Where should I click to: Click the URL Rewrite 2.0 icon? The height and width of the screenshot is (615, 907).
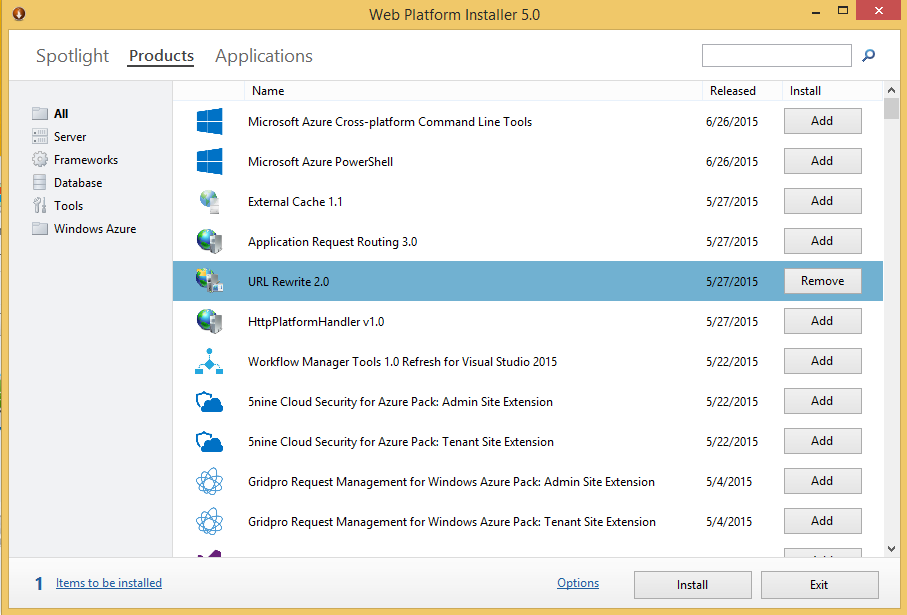pos(209,281)
